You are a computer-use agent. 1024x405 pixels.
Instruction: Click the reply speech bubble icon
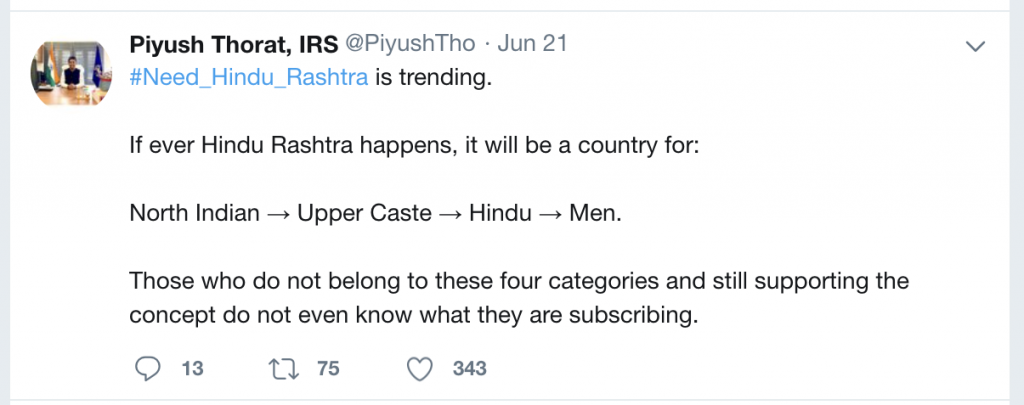click(x=147, y=368)
